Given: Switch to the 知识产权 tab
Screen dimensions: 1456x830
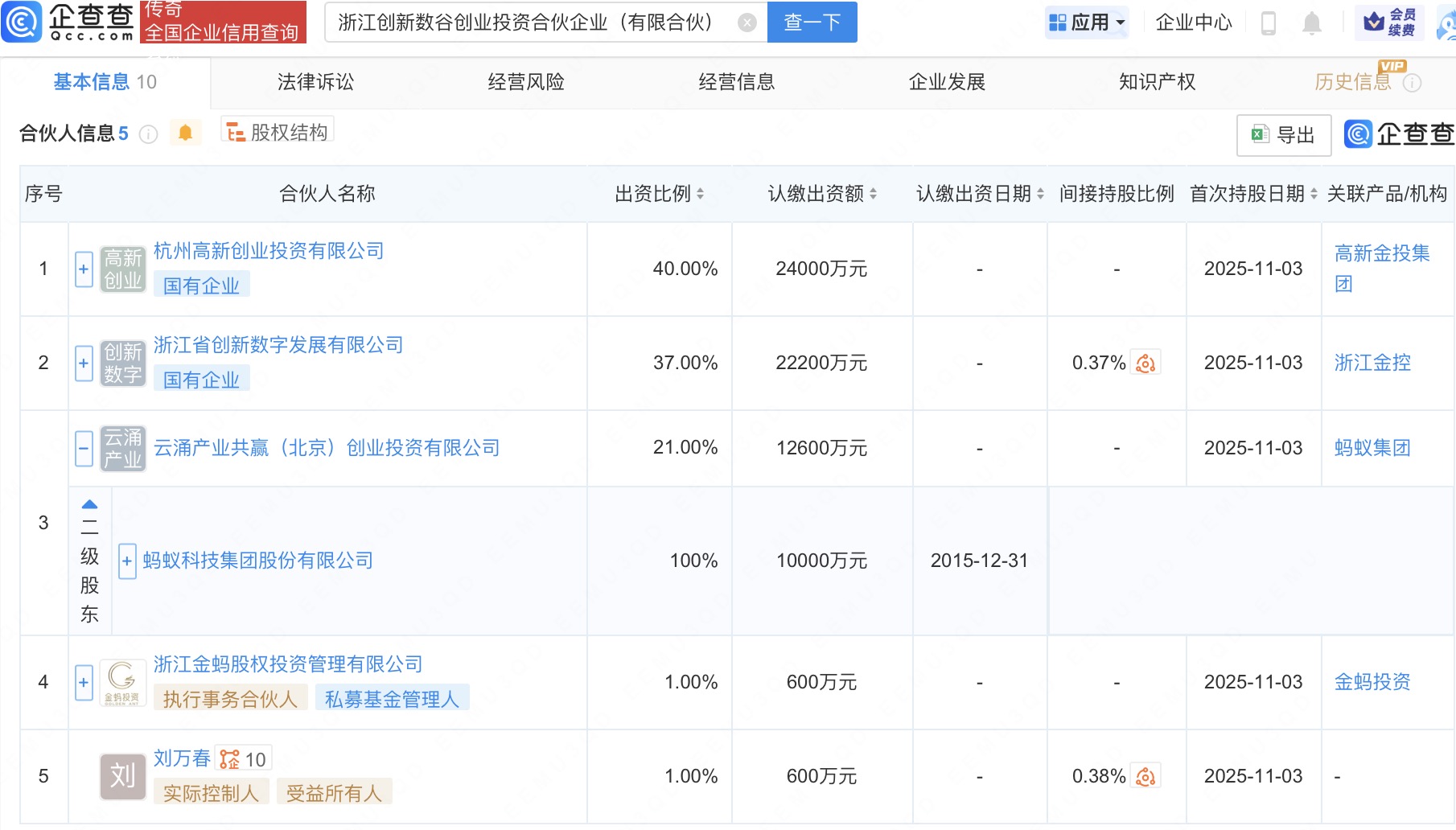Looking at the screenshot, I should pyautogui.click(x=1157, y=82).
